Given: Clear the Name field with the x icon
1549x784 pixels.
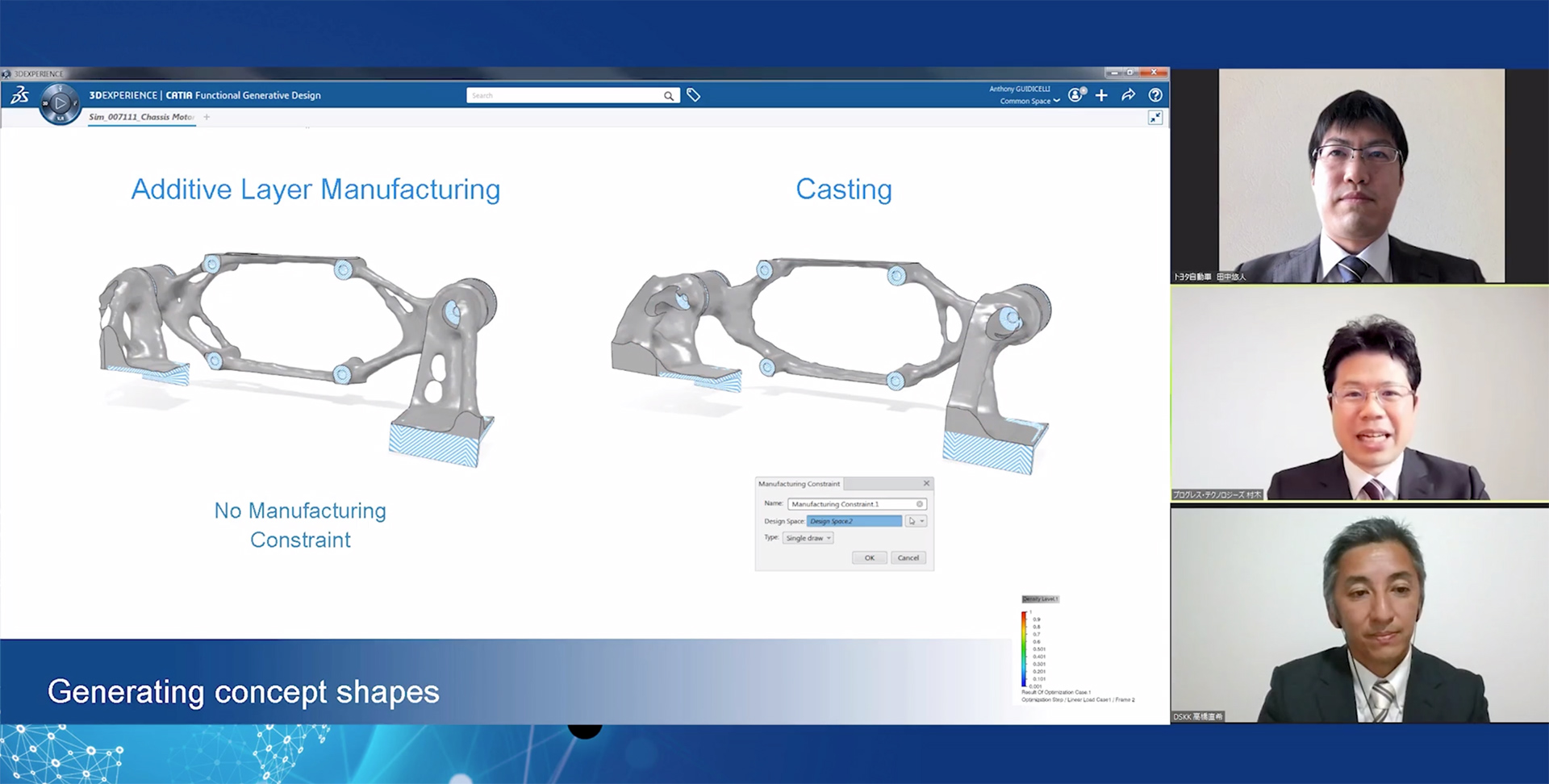Looking at the screenshot, I should [x=919, y=504].
